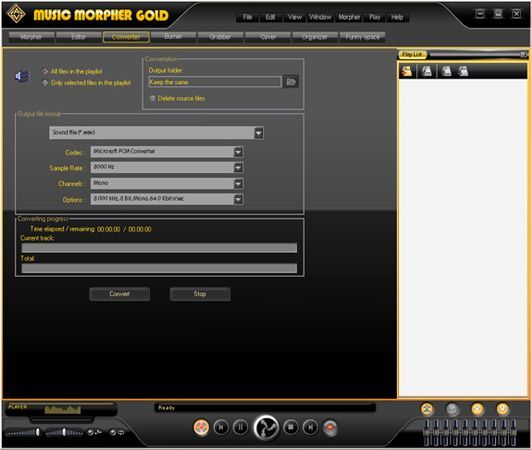Start playback with the large play button
This screenshot has height=450, width=531.
pos(267,427)
